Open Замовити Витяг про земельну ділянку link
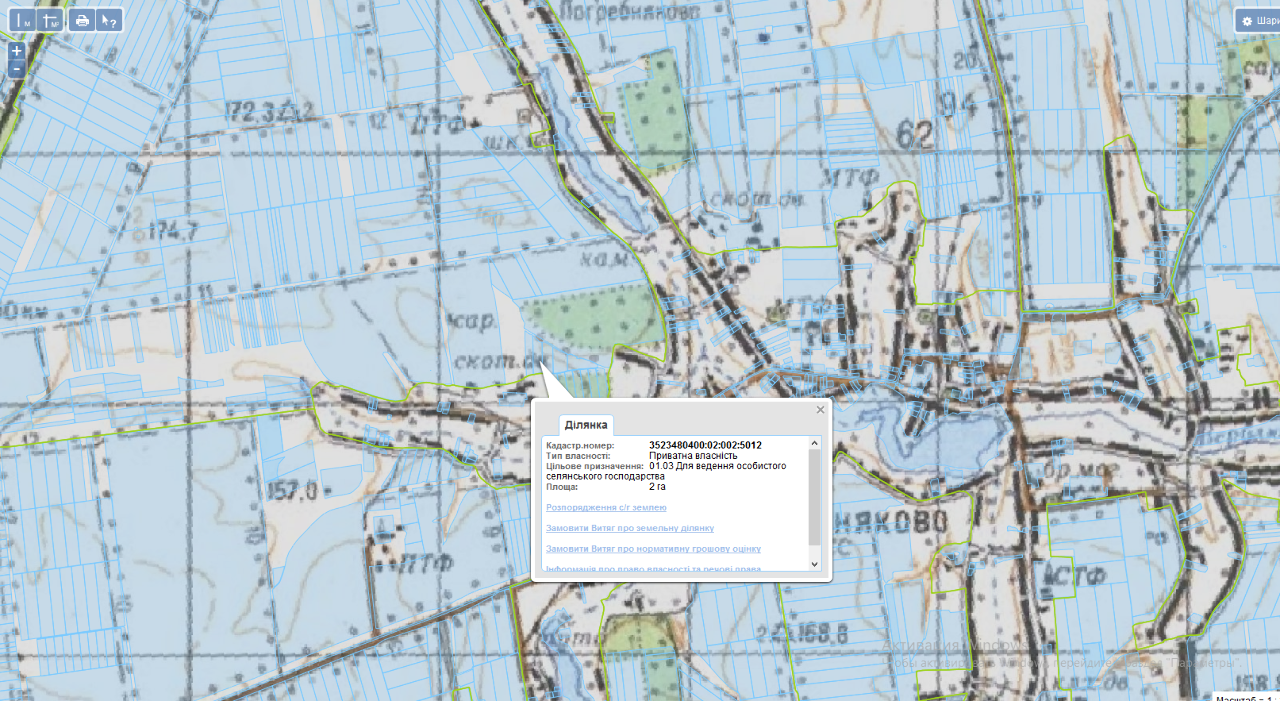This screenshot has height=701, width=1280. 630,528
